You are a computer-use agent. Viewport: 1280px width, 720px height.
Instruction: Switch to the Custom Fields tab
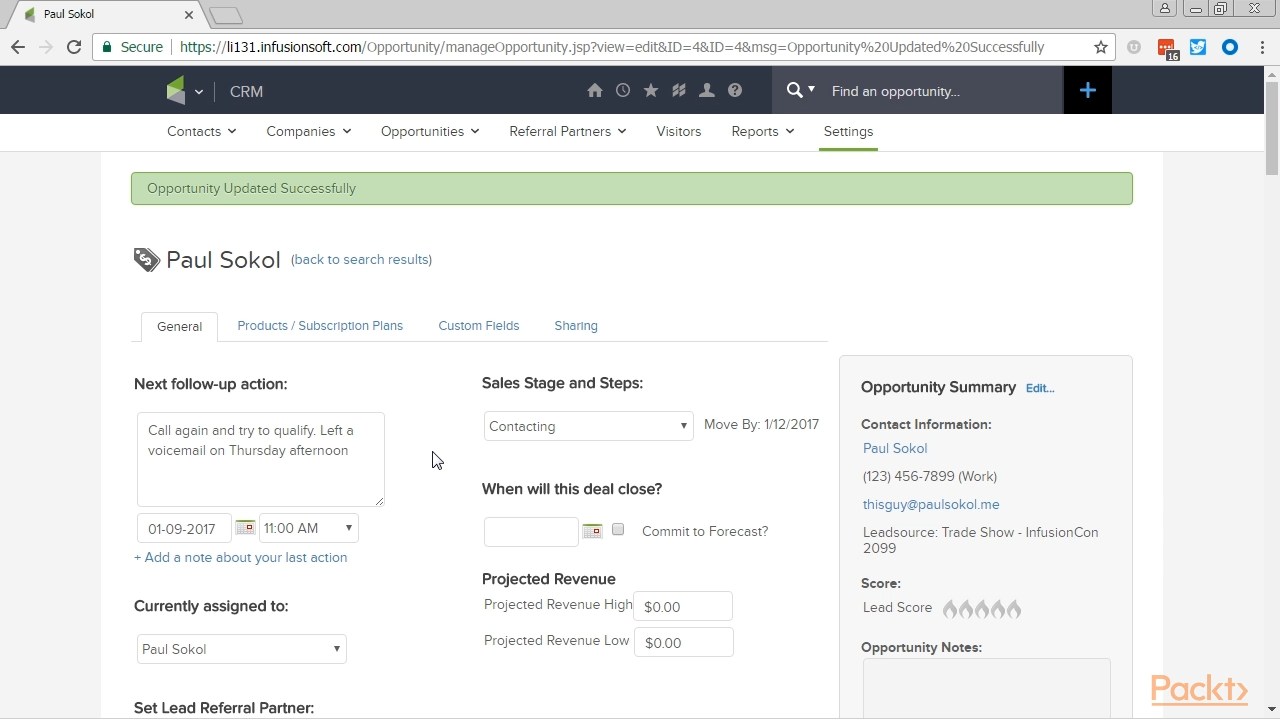478,325
